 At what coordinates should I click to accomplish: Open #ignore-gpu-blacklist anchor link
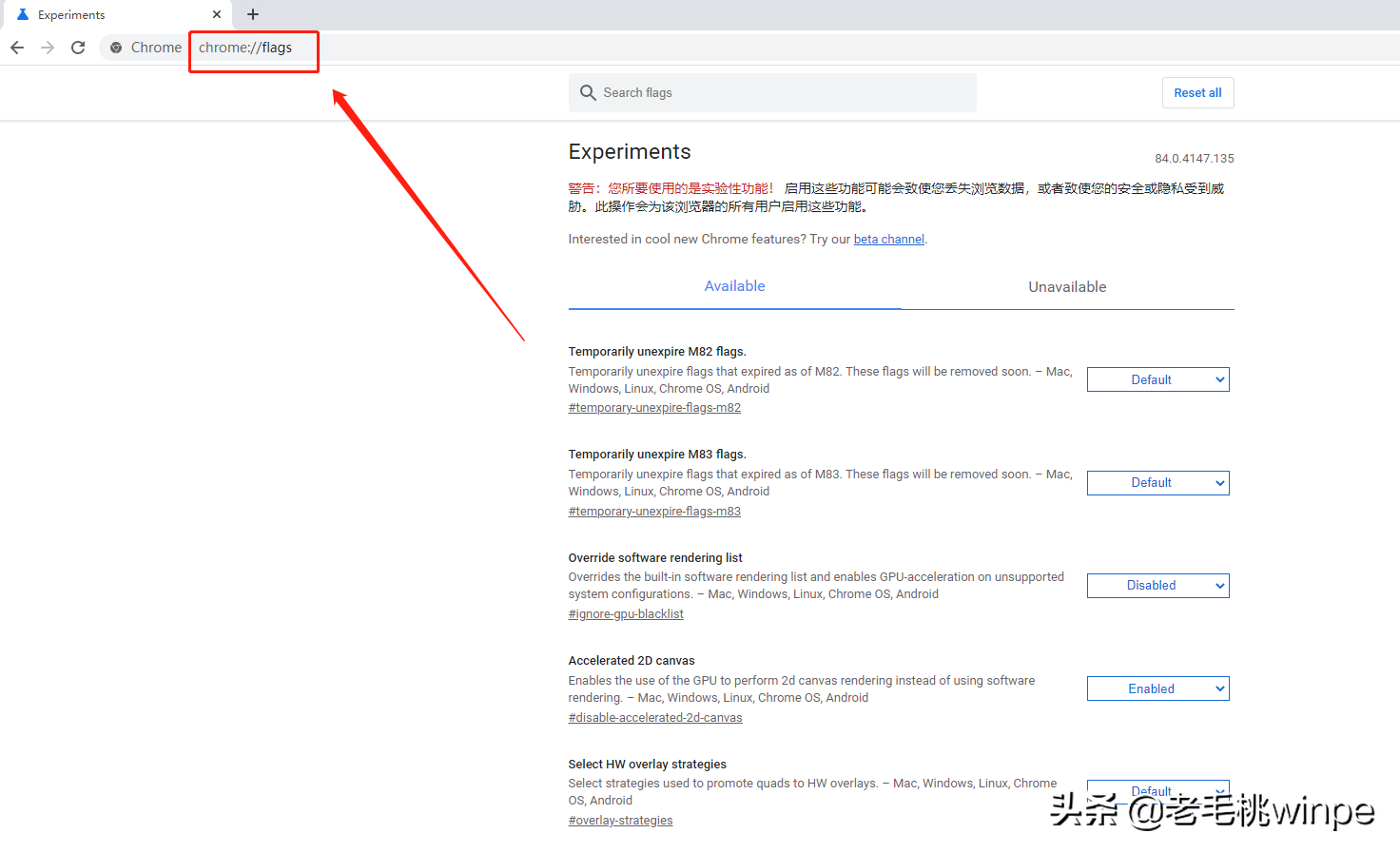pos(626,614)
